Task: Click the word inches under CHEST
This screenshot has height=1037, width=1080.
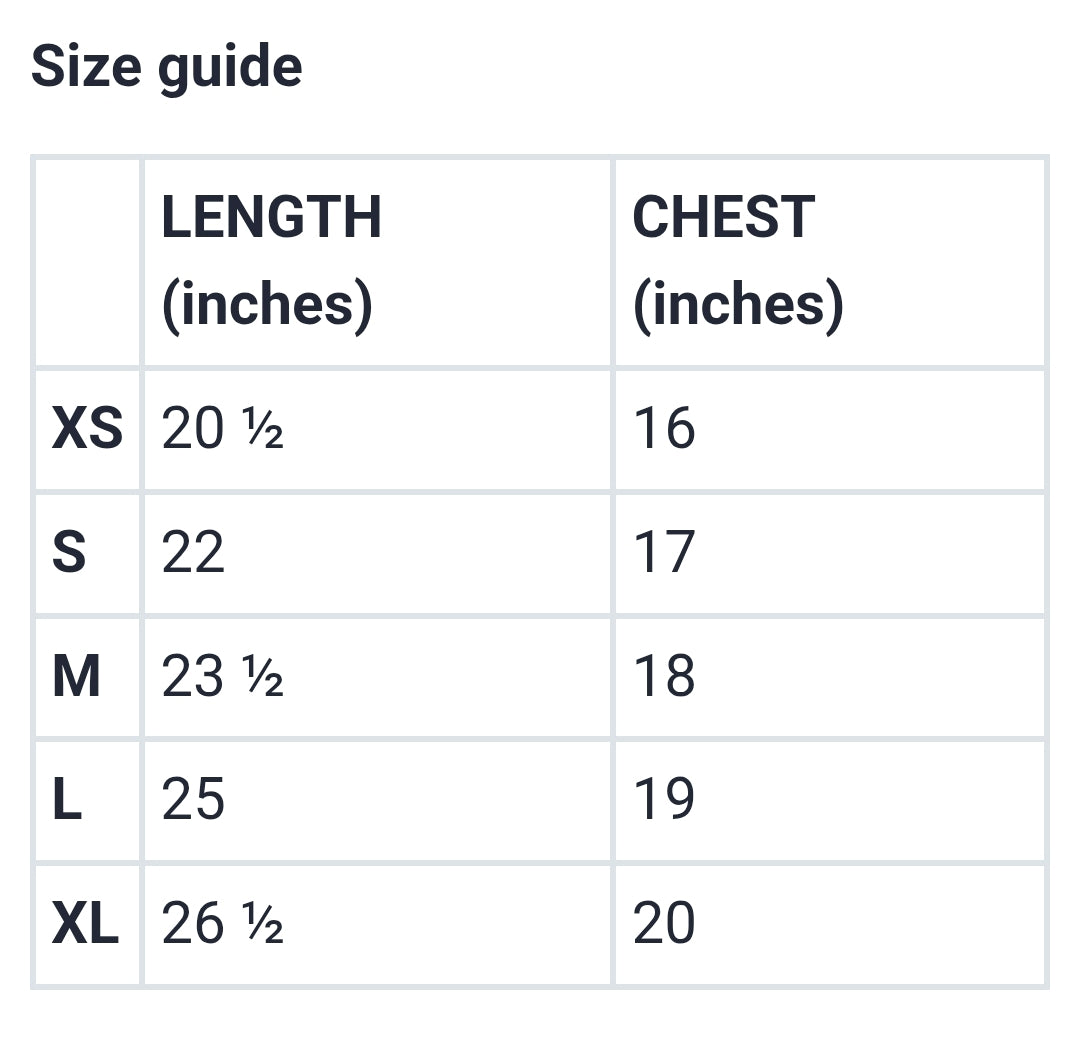Action: [739, 304]
